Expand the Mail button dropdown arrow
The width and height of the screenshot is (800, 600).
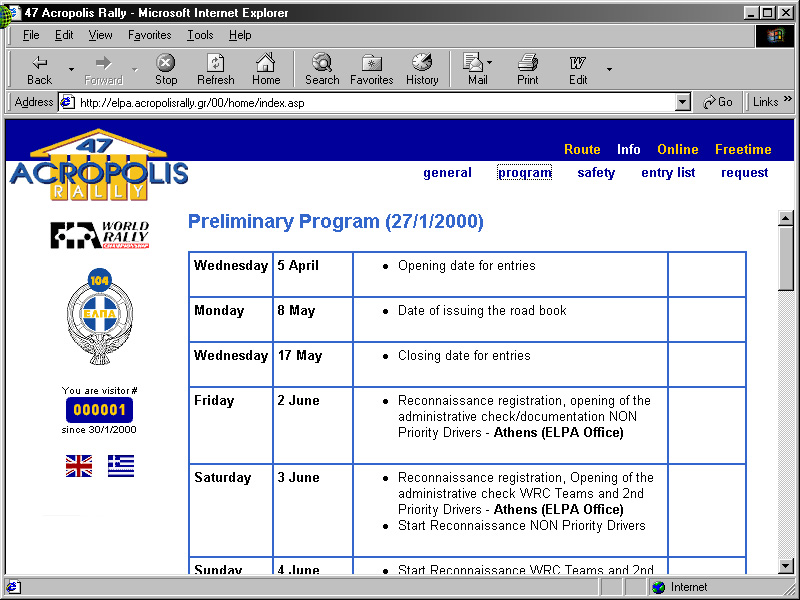[490, 62]
